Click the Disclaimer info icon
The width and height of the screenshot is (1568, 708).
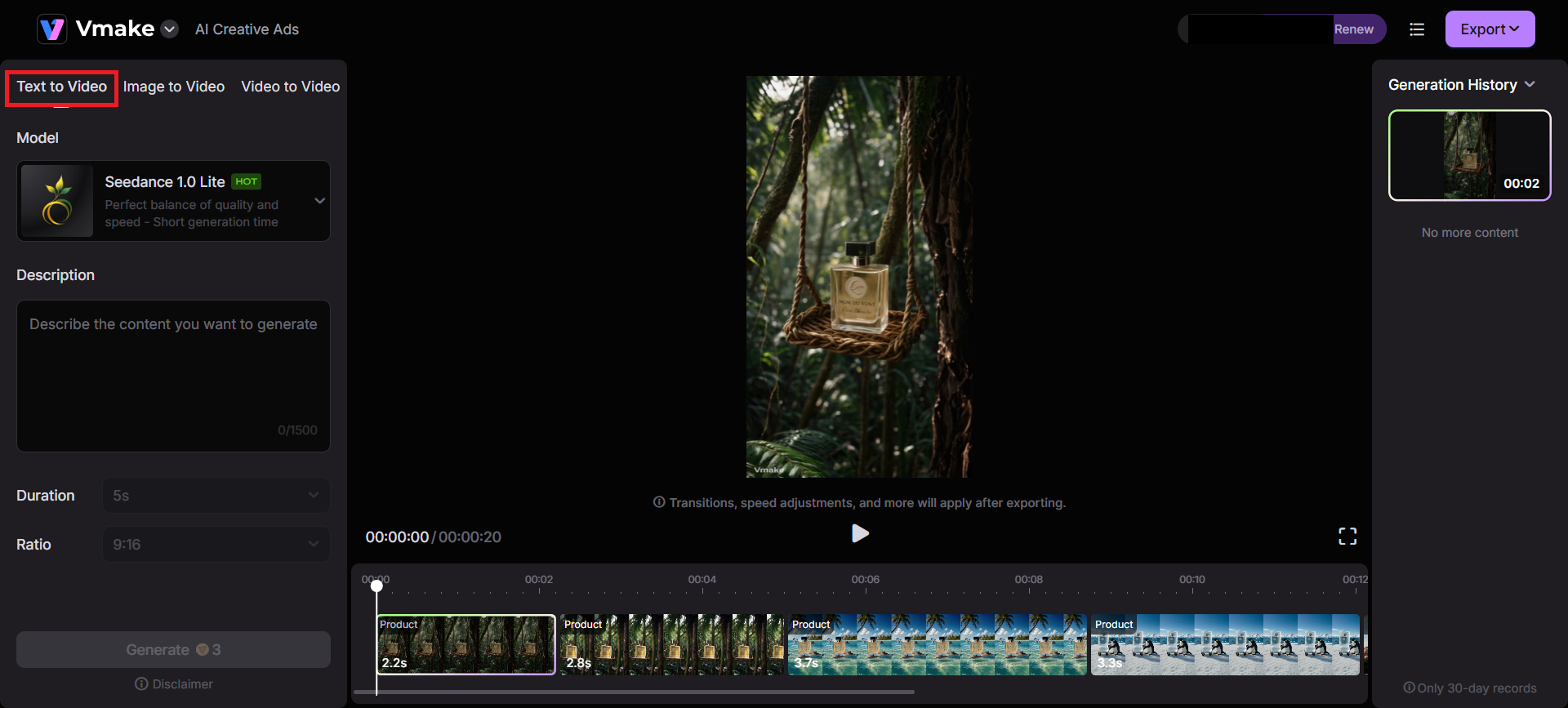(x=141, y=684)
